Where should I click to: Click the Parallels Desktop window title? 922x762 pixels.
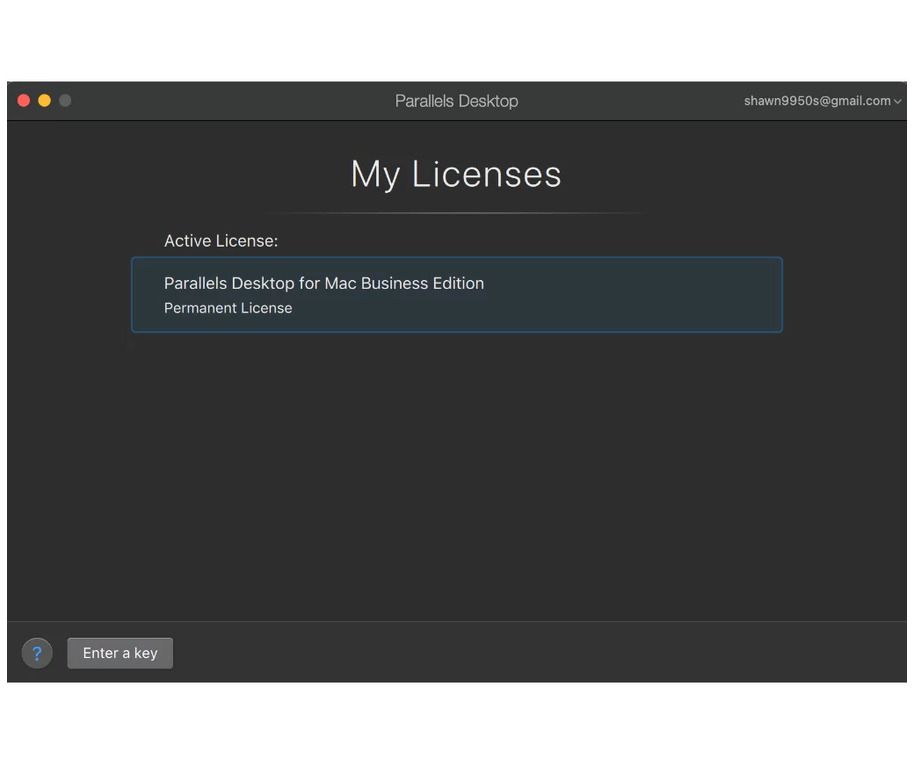(456, 101)
